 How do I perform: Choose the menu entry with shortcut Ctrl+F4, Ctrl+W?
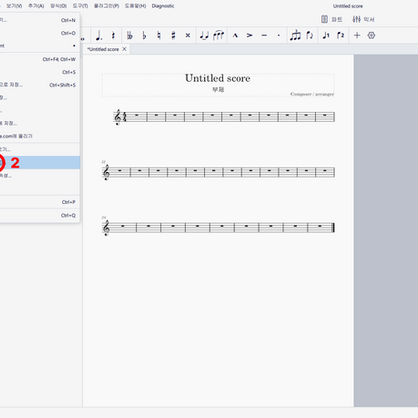pos(40,59)
